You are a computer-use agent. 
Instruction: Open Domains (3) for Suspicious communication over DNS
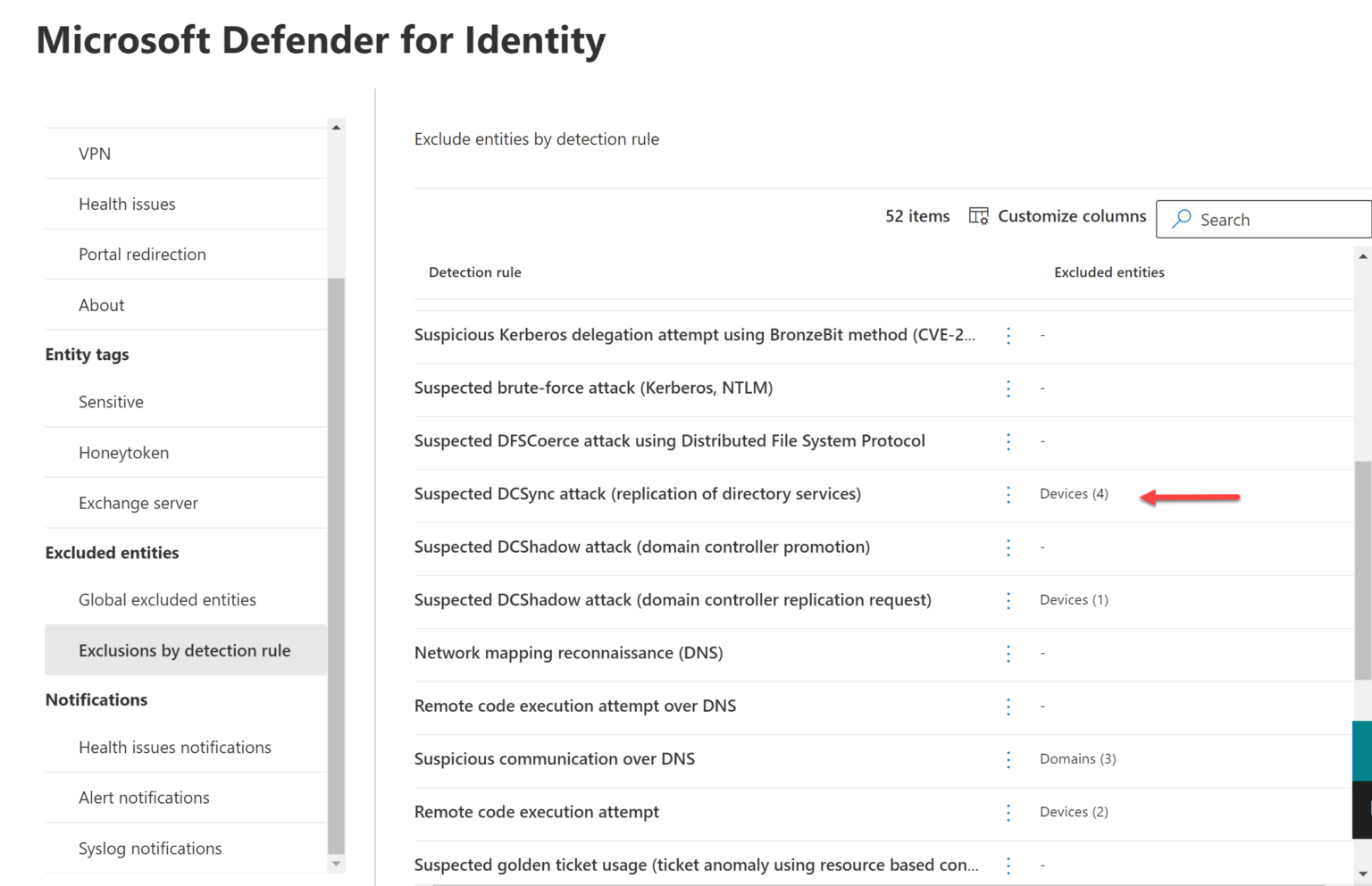pyautogui.click(x=1077, y=758)
